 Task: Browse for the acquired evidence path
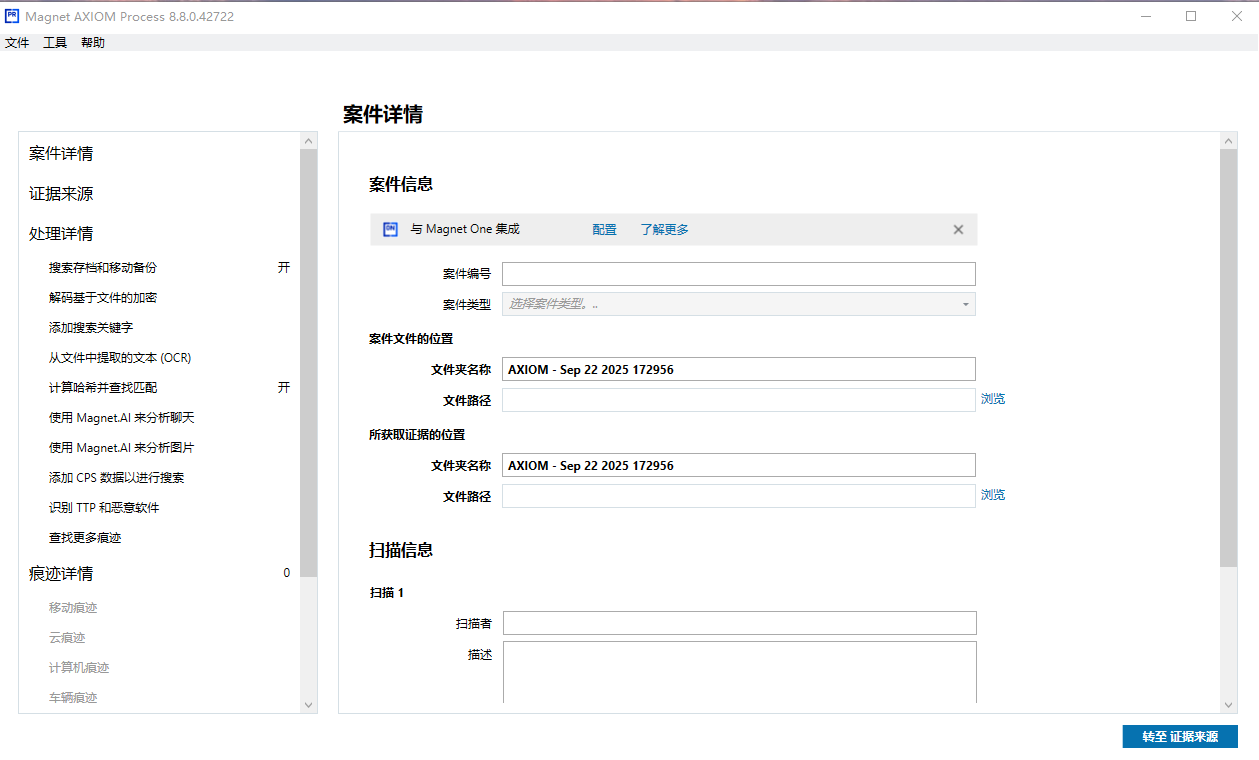(x=992, y=495)
